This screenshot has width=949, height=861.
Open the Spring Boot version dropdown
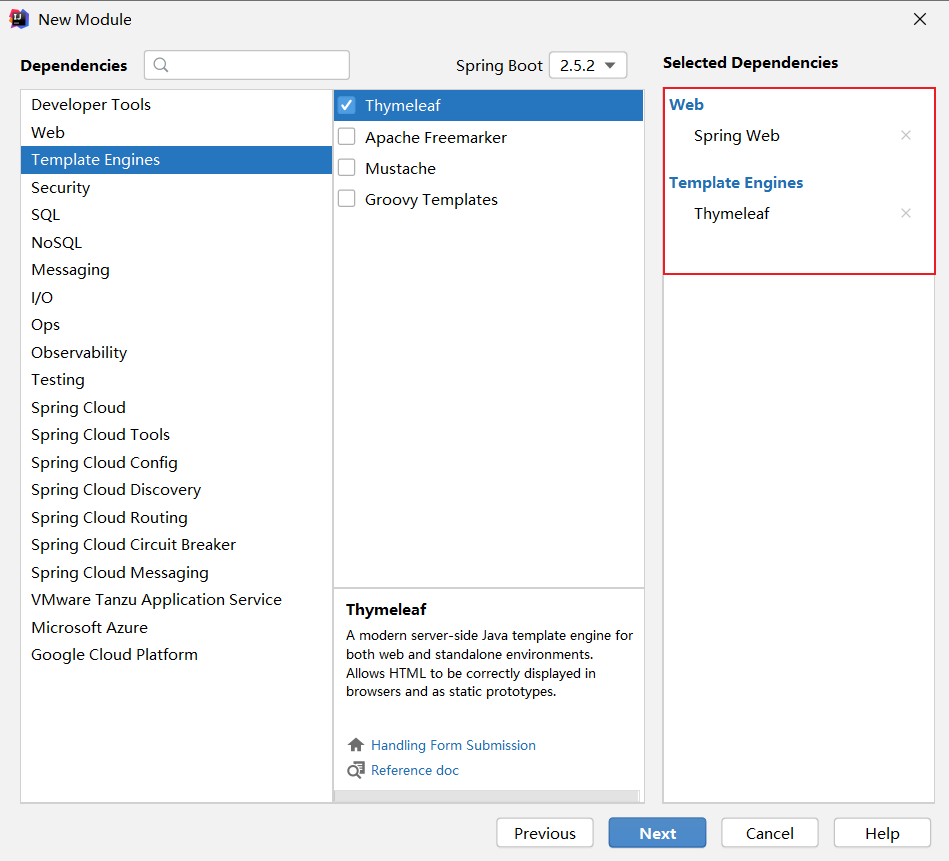[588, 65]
